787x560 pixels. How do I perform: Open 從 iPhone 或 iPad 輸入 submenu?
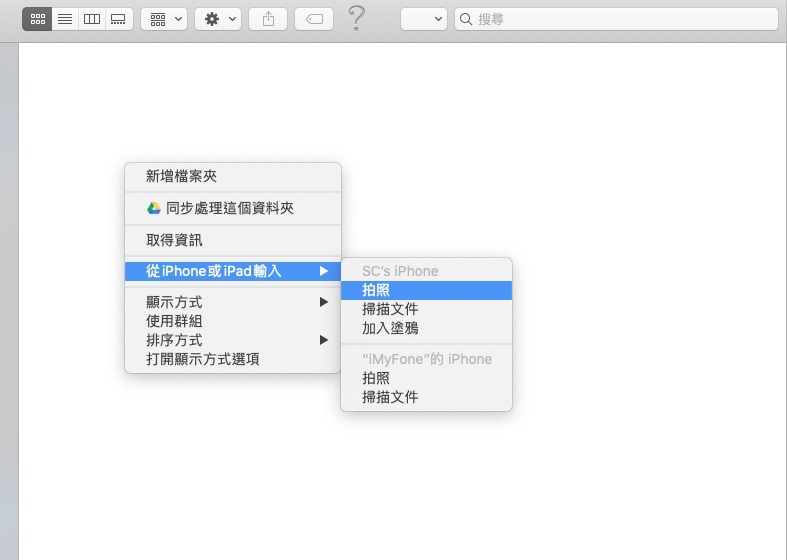tap(233, 271)
